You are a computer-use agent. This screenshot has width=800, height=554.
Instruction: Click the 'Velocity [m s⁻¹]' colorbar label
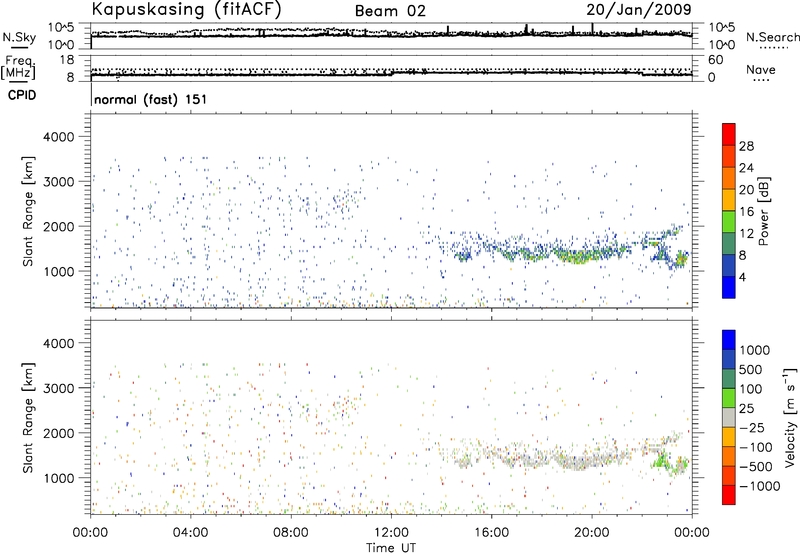coord(790,417)
